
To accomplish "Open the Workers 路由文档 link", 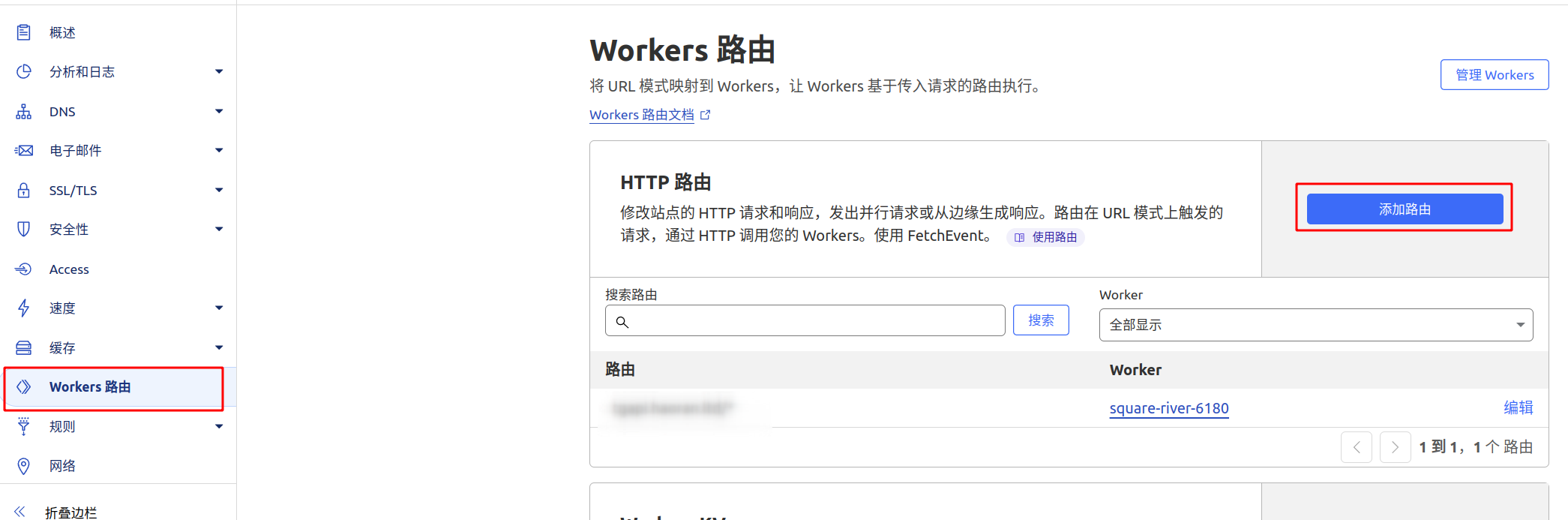I will tap(642, 115).
